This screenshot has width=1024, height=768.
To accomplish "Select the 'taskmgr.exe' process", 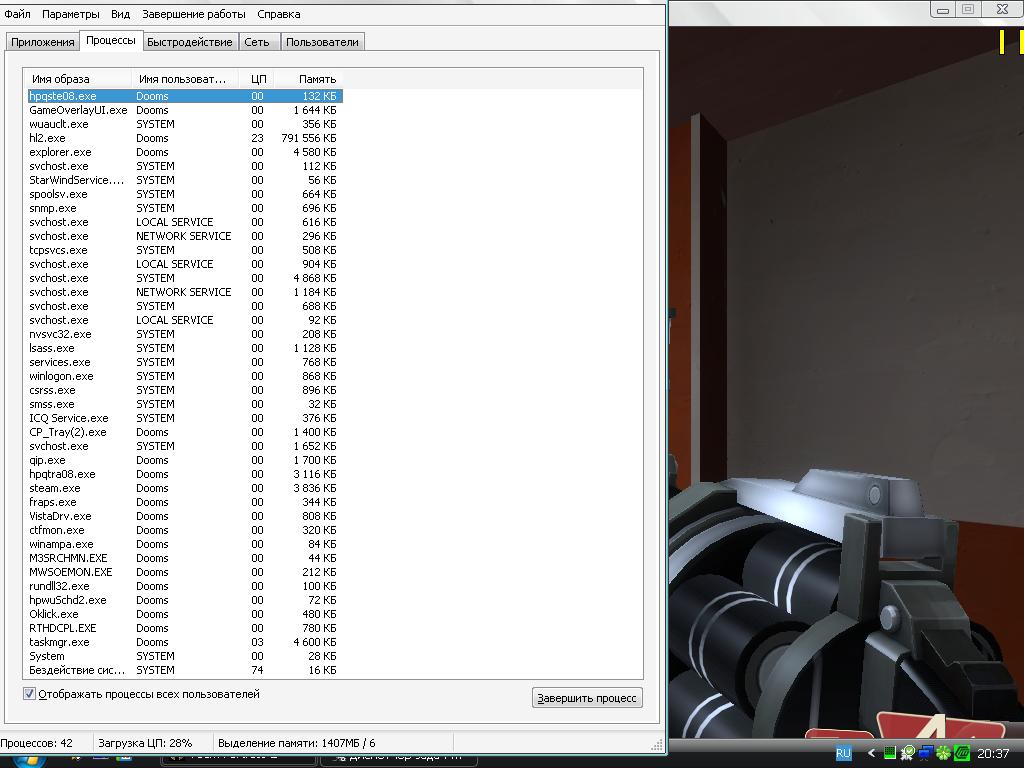I will [185, 642].
